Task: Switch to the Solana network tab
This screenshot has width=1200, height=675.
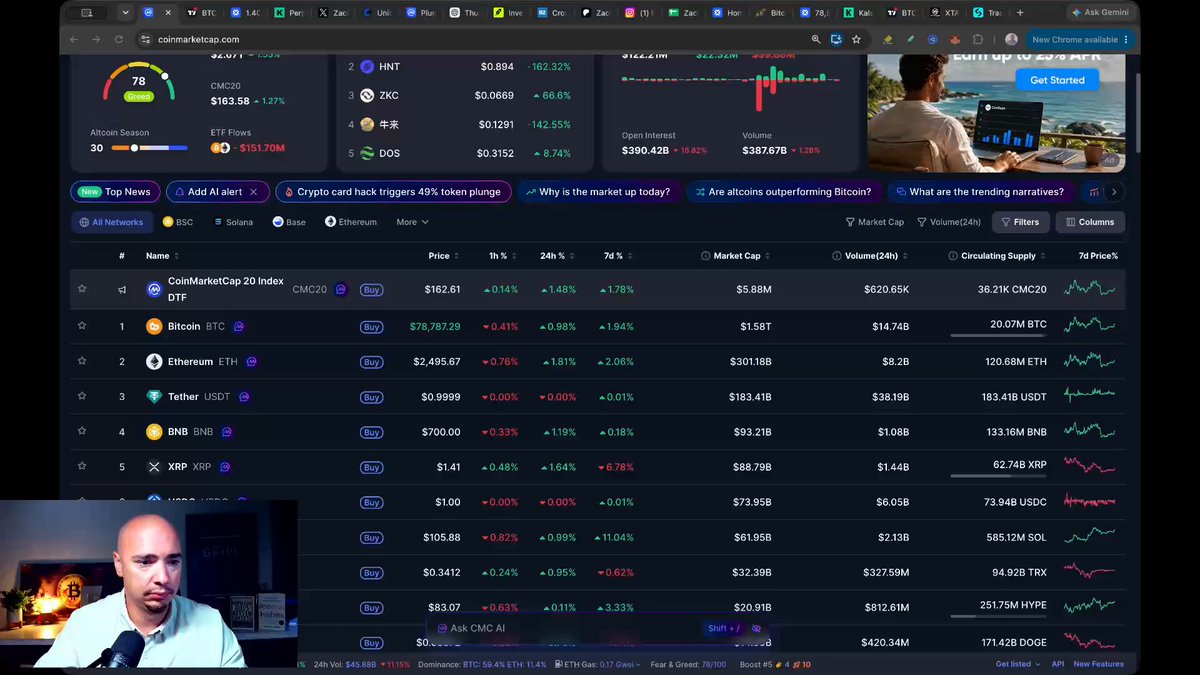Action: click(x=233, y=222)
